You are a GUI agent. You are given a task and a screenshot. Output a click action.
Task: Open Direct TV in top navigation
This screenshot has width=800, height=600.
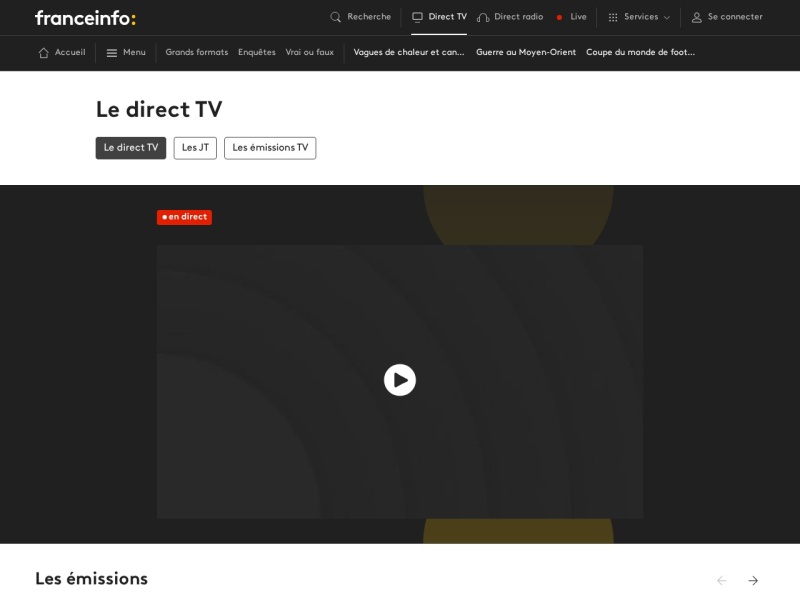(x=447, y=17)
